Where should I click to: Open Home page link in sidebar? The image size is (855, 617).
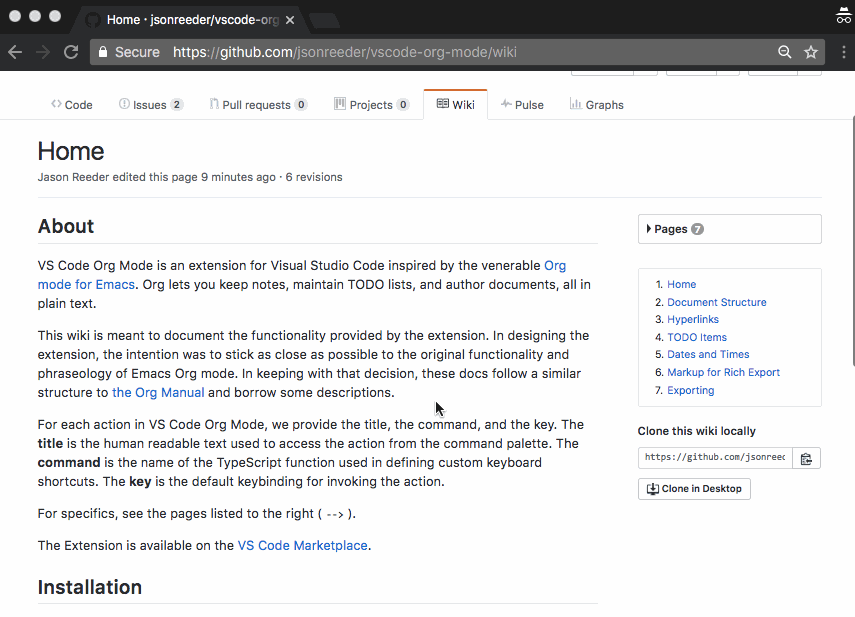(x=682, y=285)
